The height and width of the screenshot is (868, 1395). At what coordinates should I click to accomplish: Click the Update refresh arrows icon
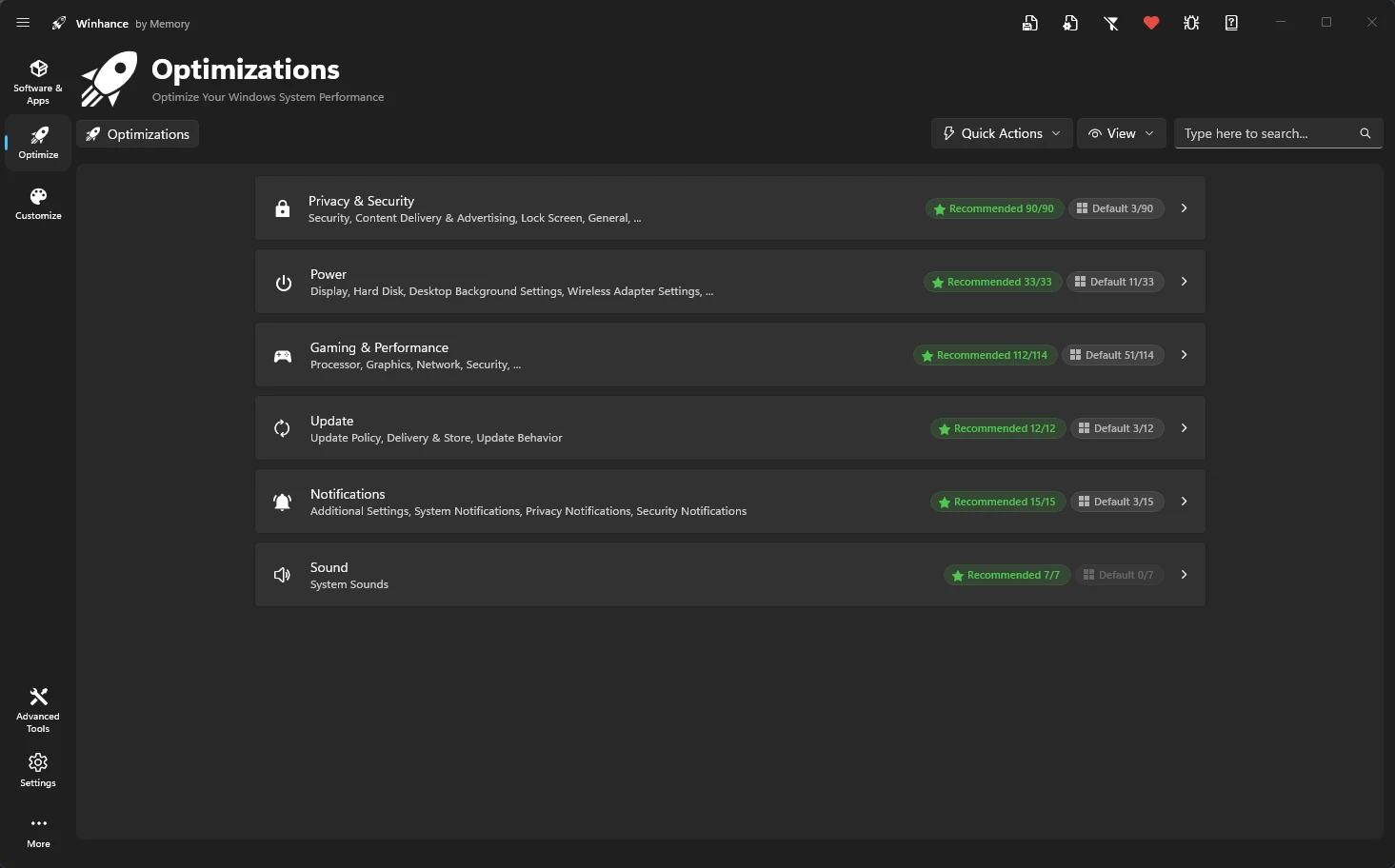click(282, 428)
